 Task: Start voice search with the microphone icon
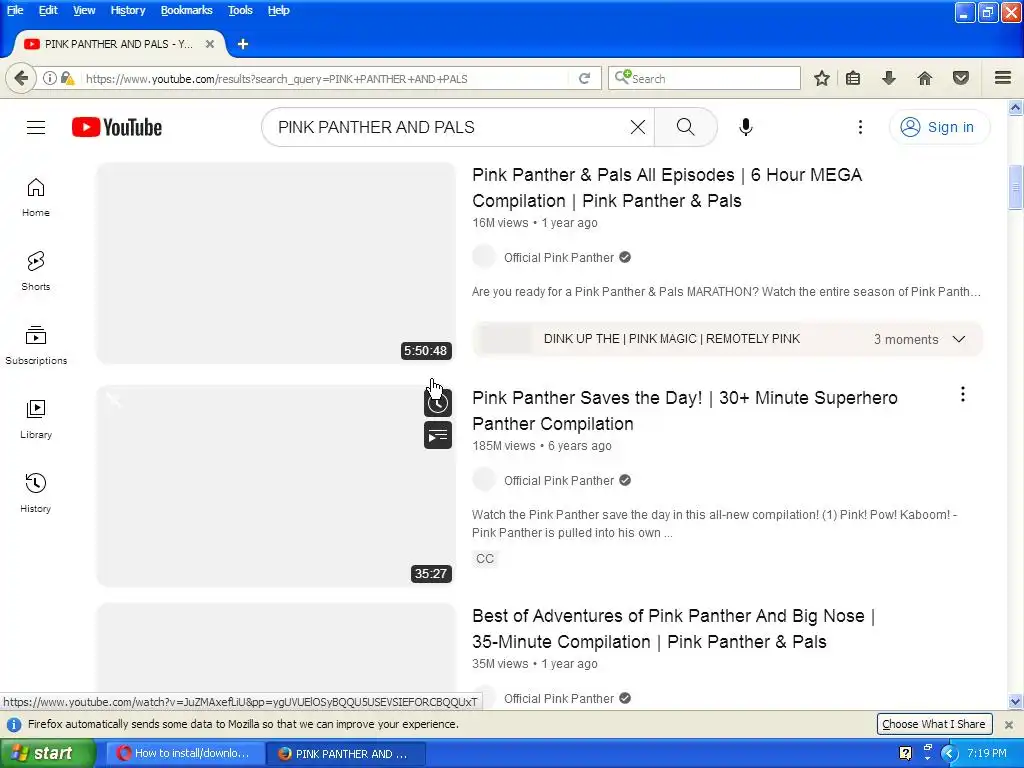tap(745, 127)
